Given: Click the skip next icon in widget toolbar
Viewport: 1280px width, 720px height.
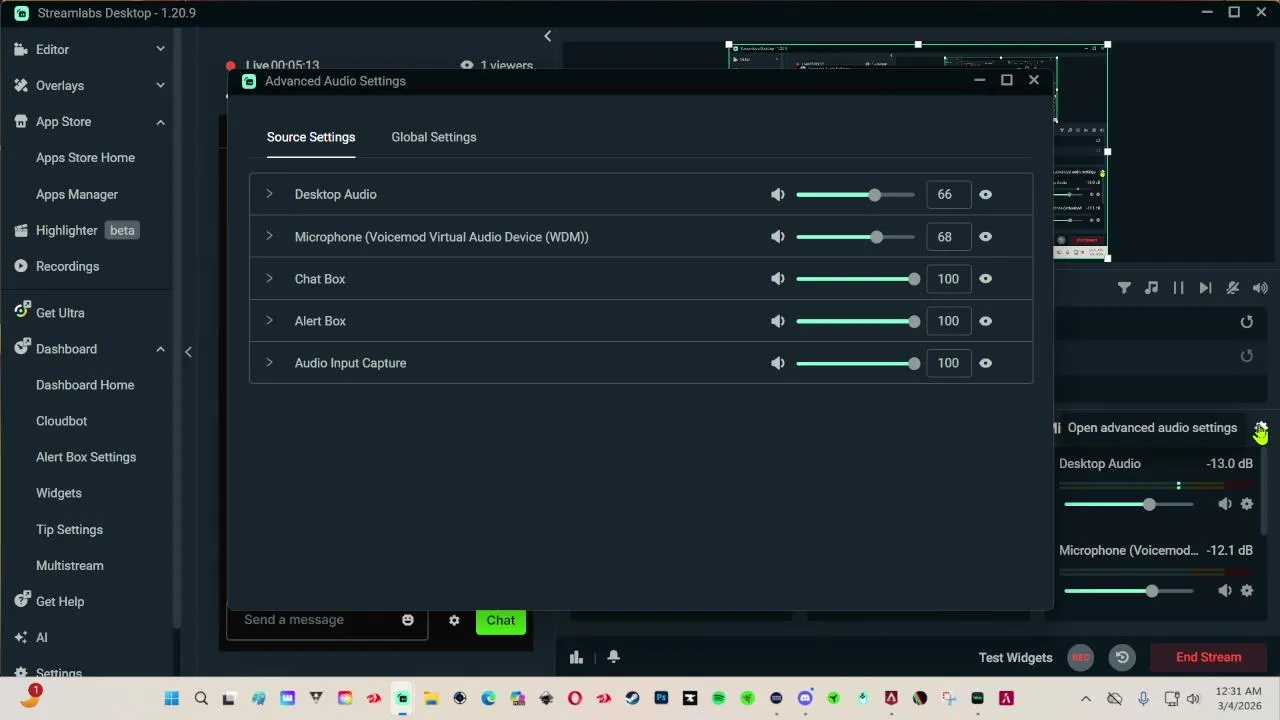Looking at the screenshot, I should [x=1205, y=288].
